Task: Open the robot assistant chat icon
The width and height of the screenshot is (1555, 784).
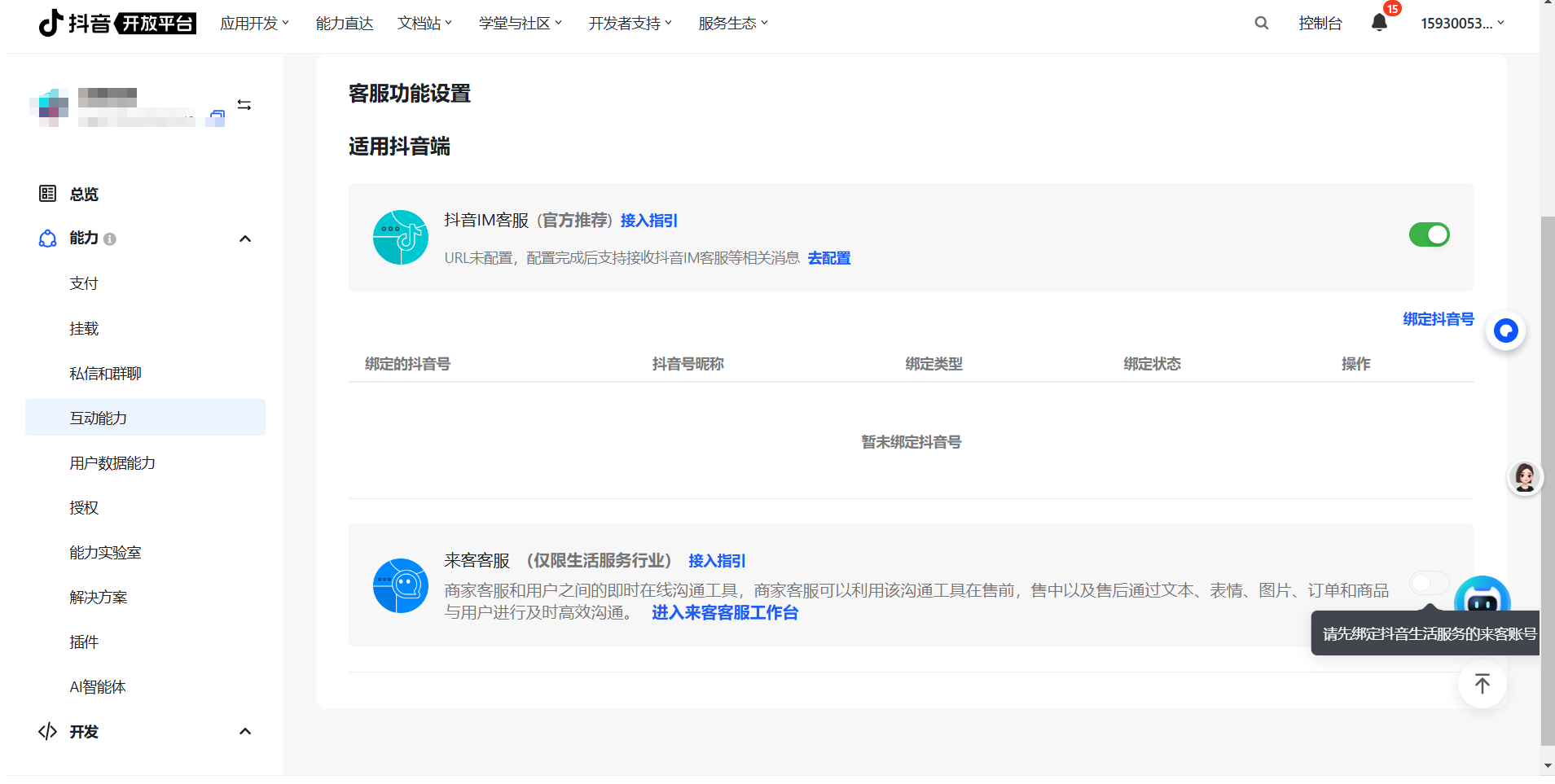Action: point(1482,596)
